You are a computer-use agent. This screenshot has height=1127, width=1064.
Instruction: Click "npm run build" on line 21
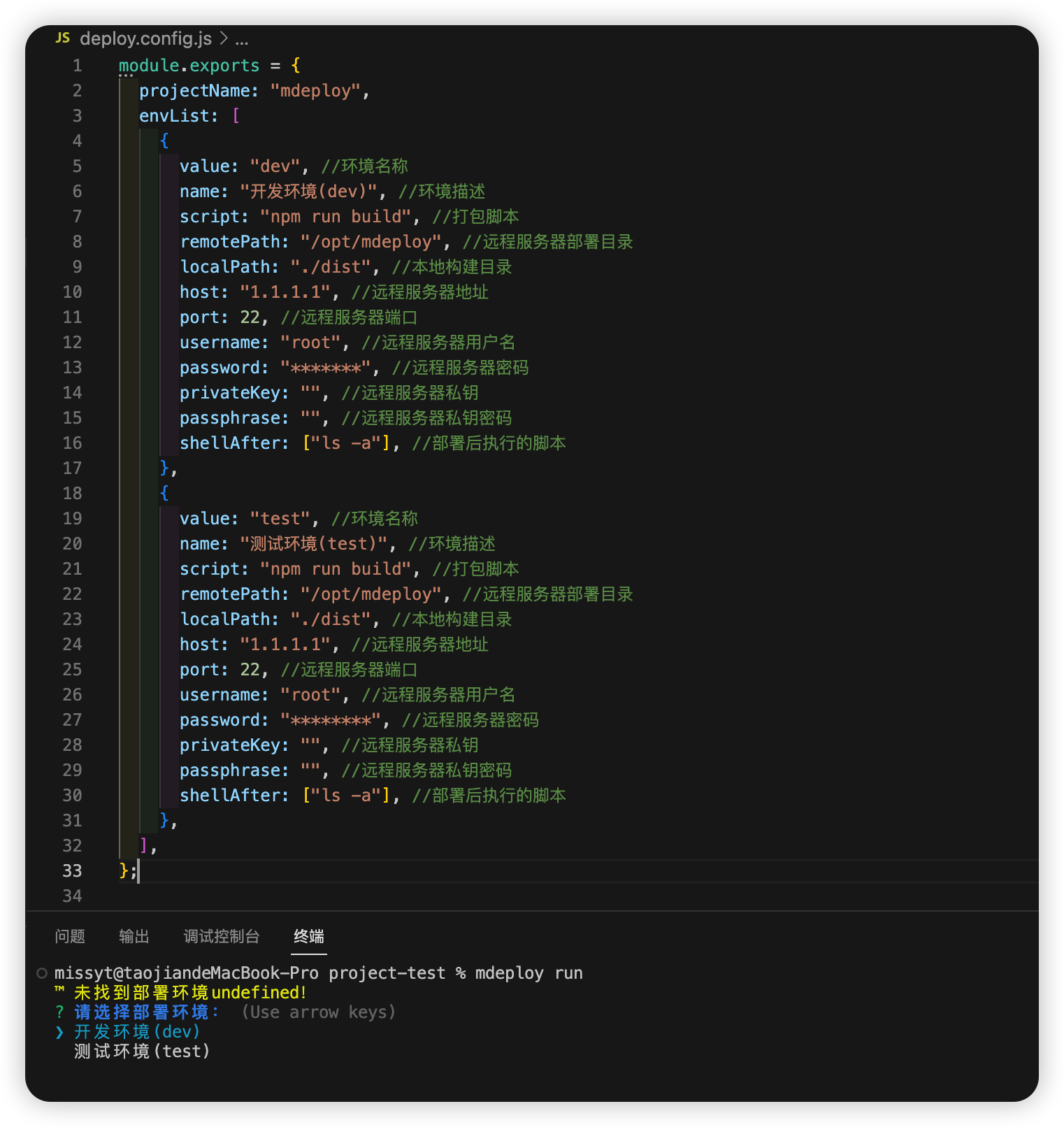pyautogui.click(x=336, y=569)
